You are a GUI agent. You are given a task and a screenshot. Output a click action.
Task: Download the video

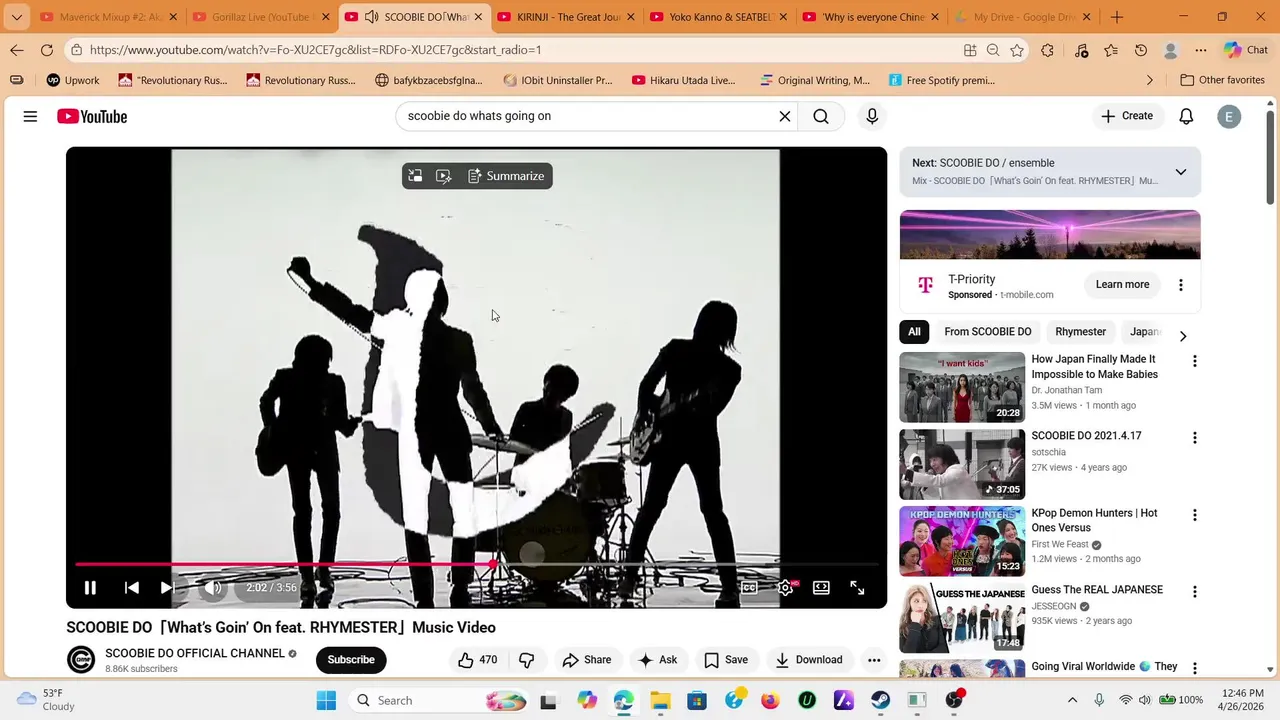[x=809, y=660]
